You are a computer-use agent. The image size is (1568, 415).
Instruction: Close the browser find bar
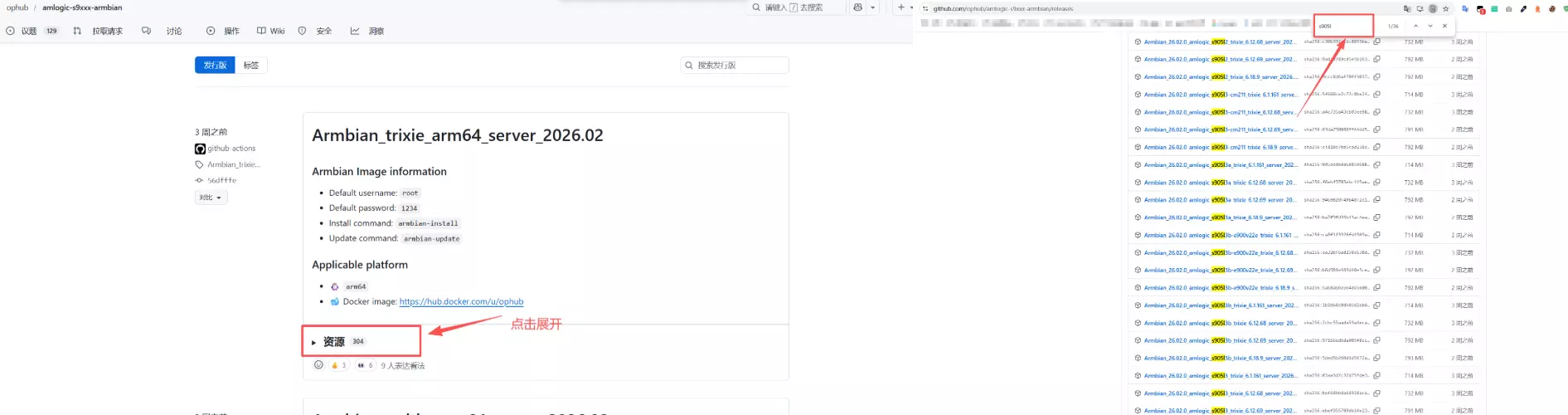tap(1444, 26)
